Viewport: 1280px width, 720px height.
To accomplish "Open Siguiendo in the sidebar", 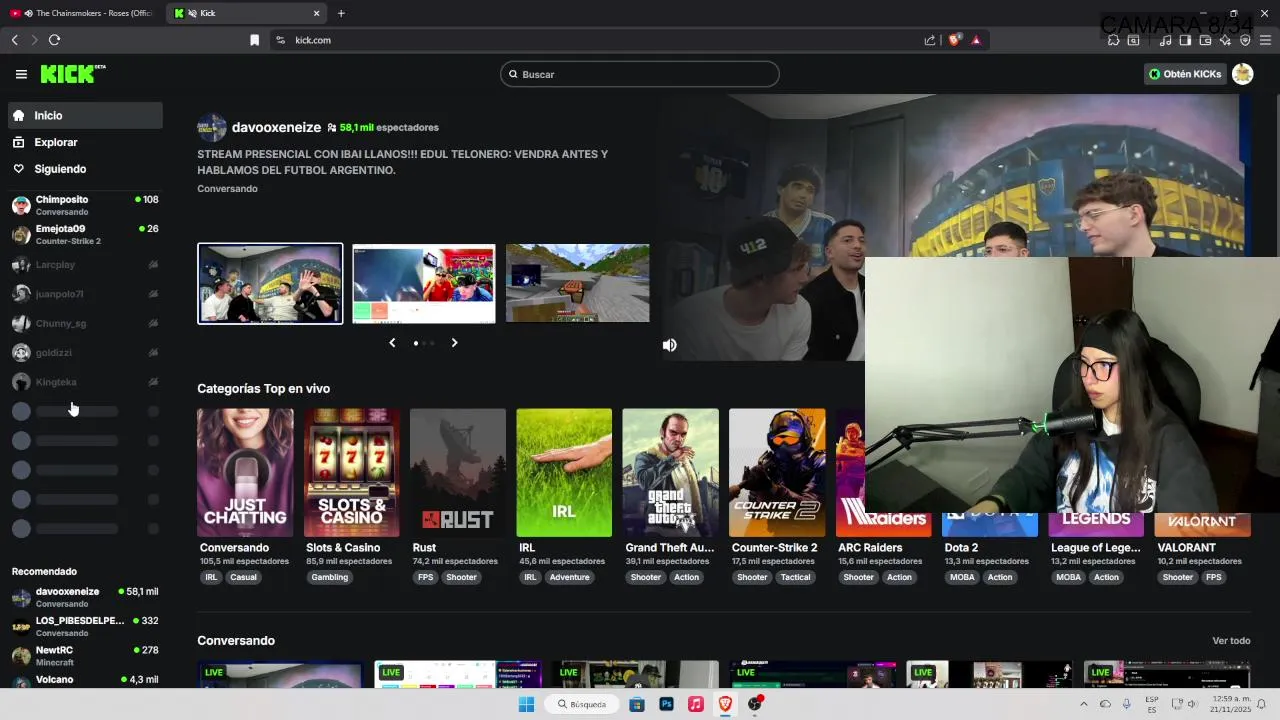I will 85,169.
